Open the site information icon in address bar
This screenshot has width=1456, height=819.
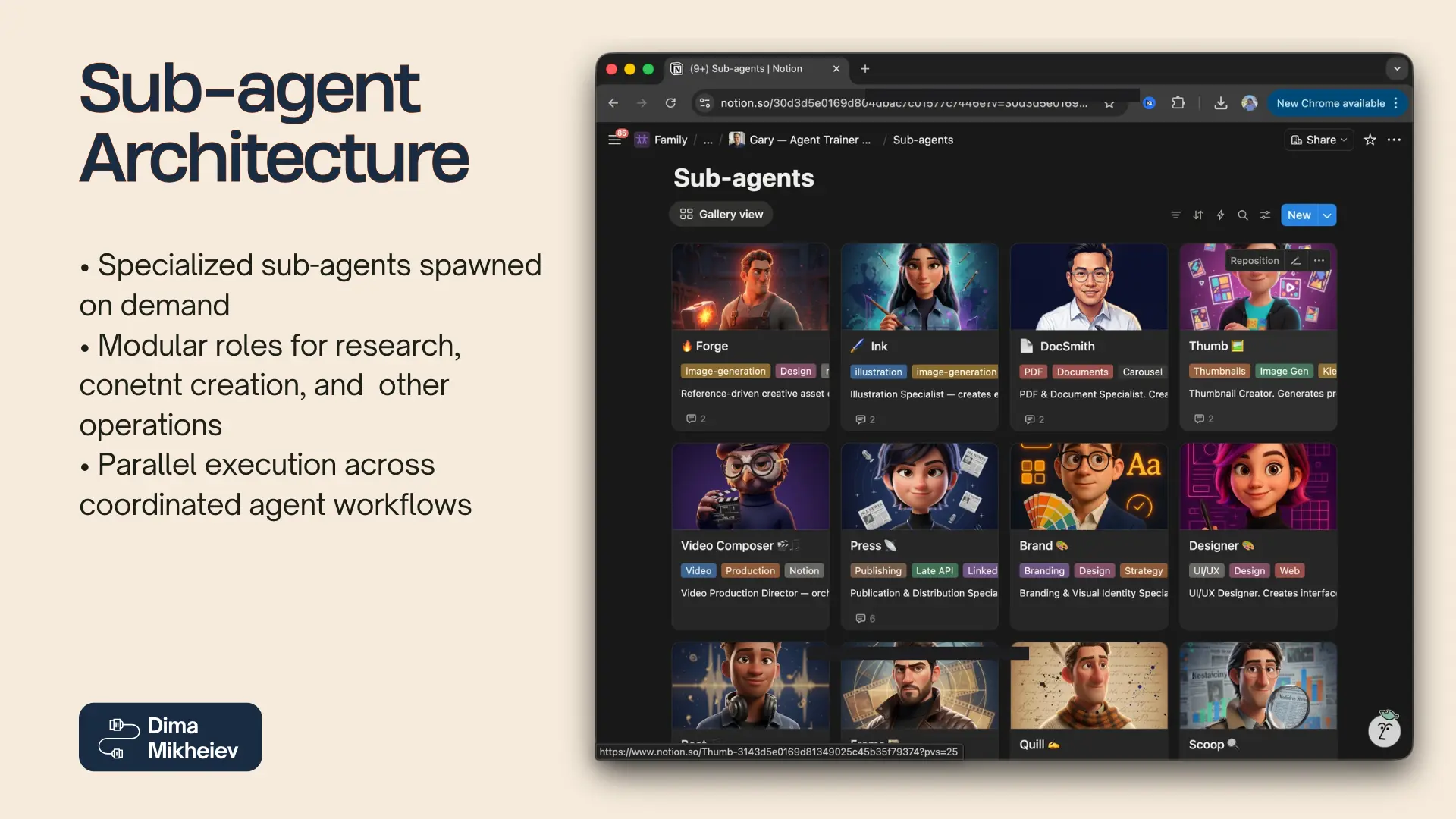704,103
